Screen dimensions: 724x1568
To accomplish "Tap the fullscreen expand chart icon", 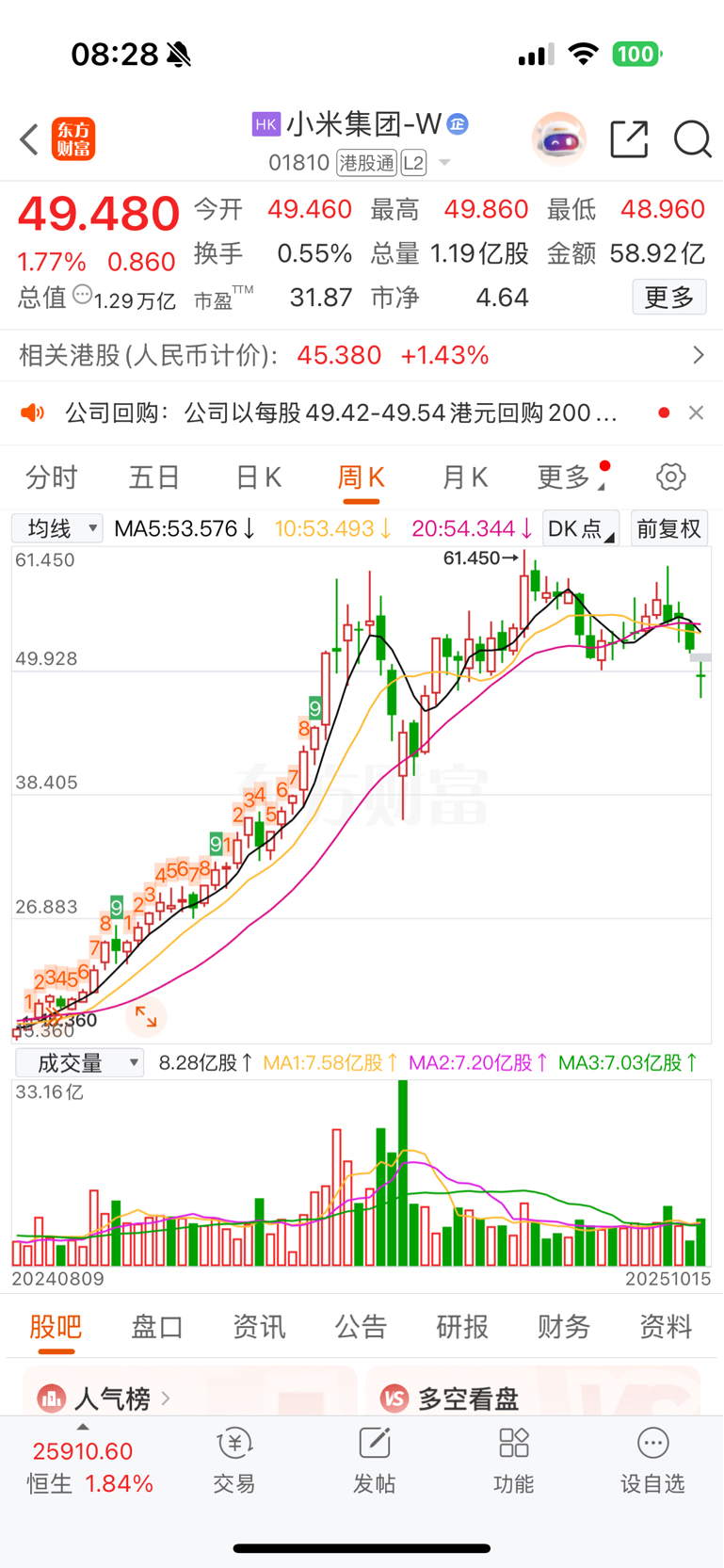I will 146,1016.
